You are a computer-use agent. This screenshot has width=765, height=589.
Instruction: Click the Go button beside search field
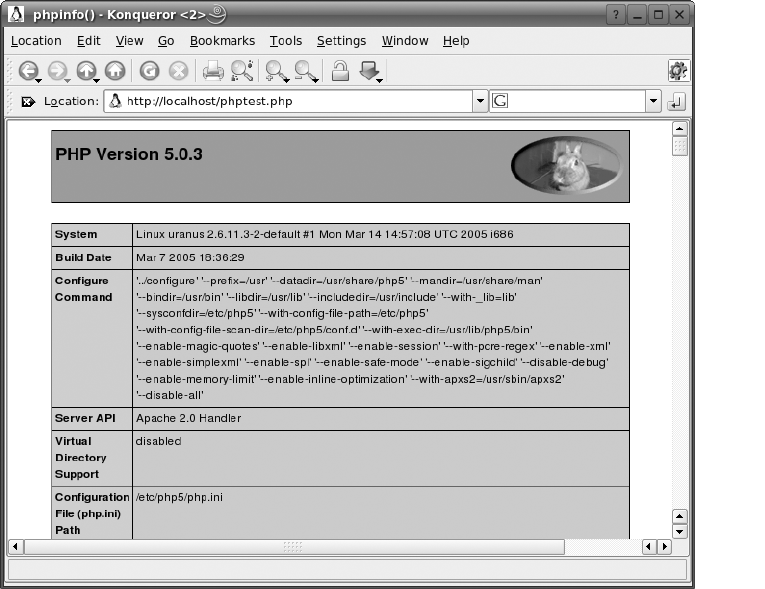point(676,102)
